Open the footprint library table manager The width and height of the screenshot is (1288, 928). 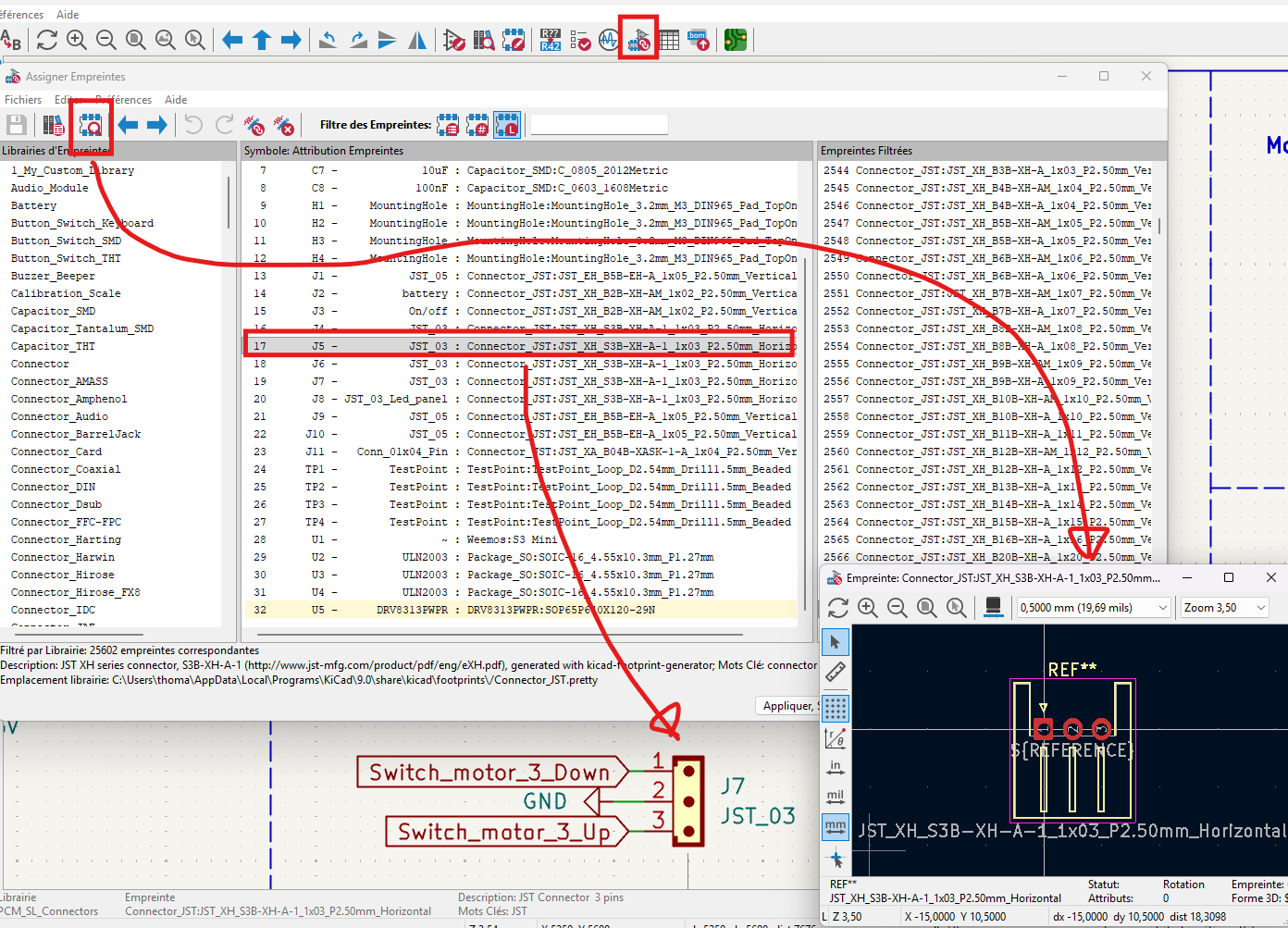pyautogui.click(x=54, y=125)
